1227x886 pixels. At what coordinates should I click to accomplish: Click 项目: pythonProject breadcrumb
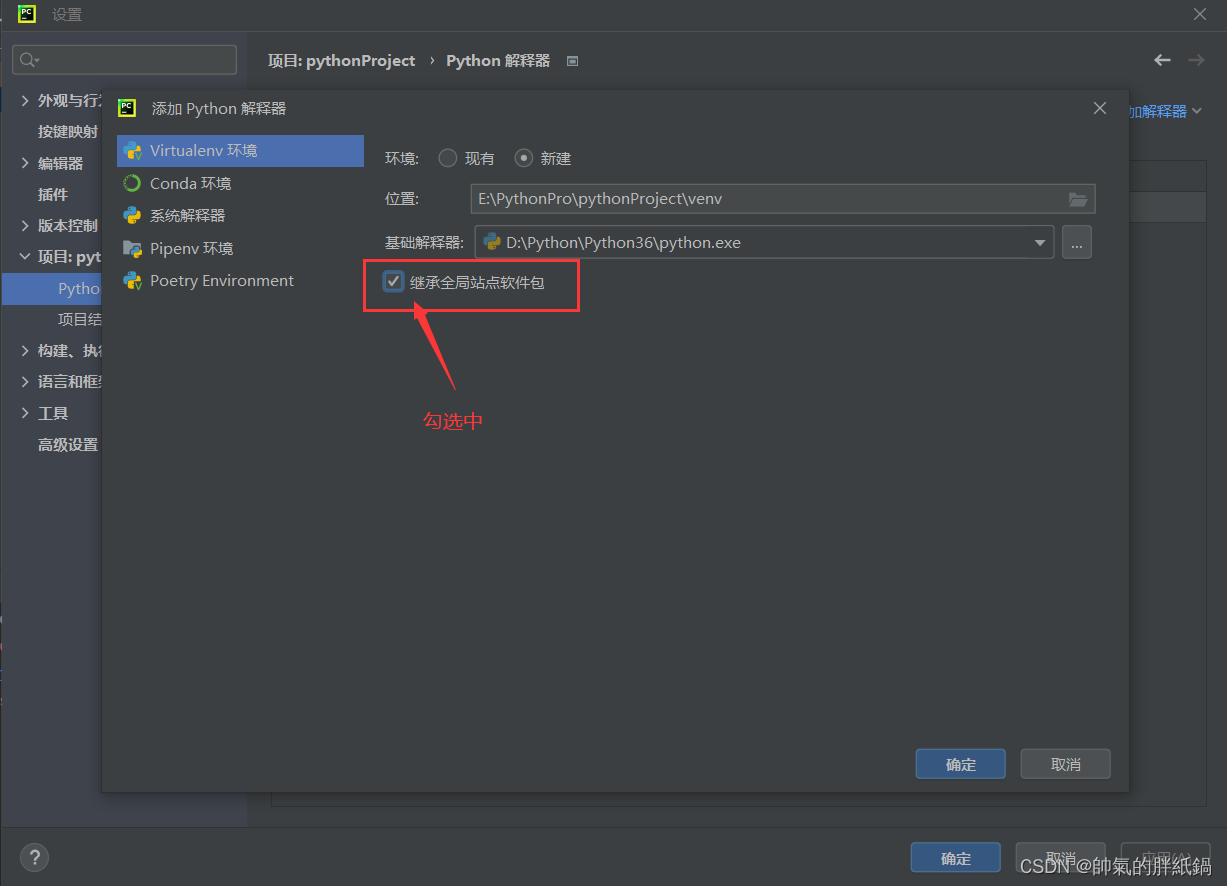tap(341, 60)
